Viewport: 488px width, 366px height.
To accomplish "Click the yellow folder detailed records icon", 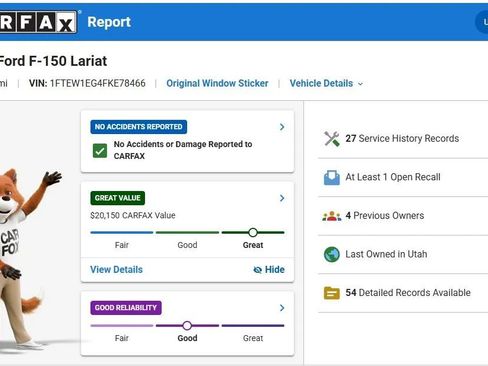I will coord(332,293).
